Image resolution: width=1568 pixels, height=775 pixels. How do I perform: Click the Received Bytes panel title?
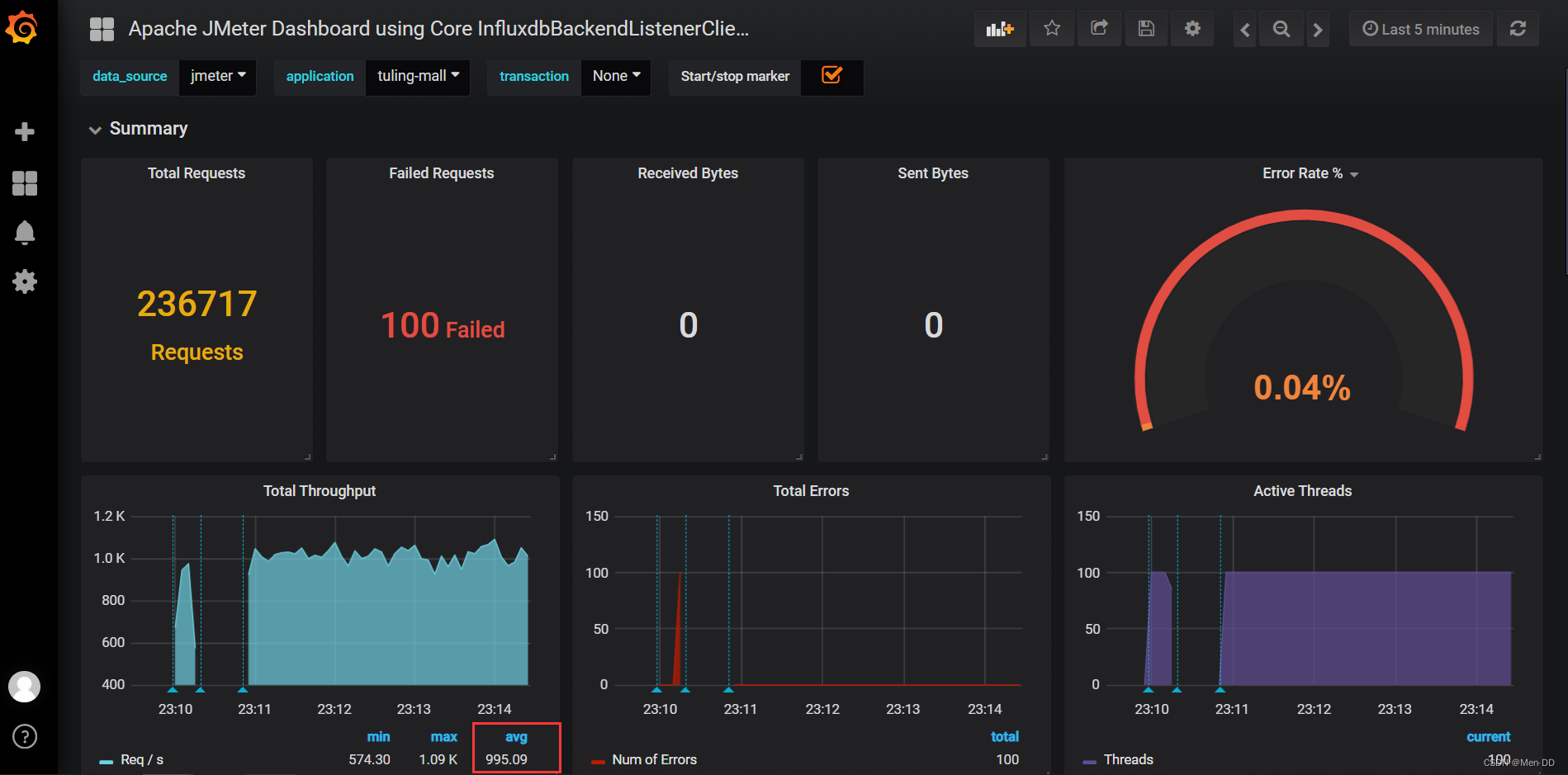pyautogui.click(x=688, y=173)
